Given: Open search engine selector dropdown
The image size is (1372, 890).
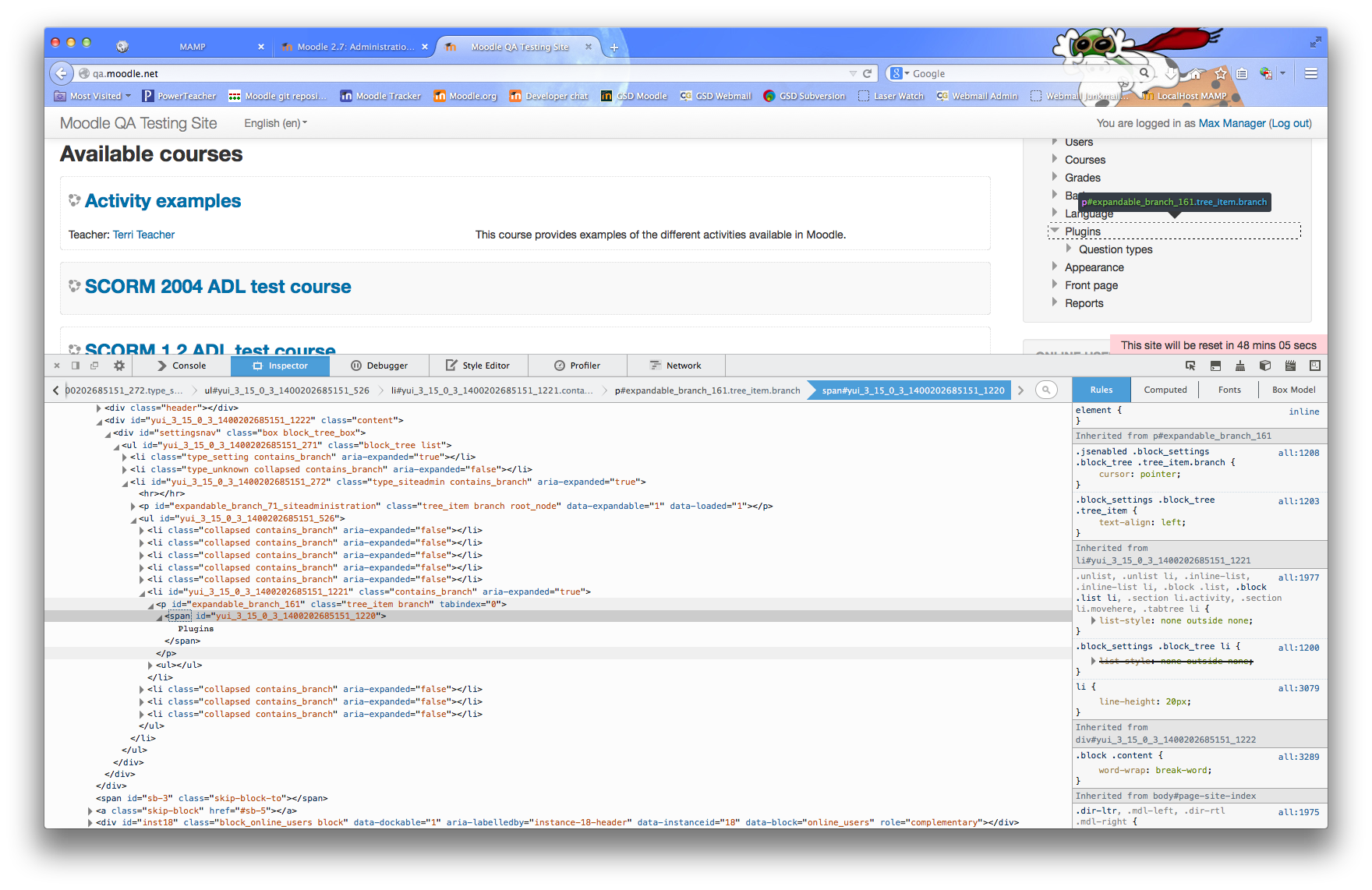Looking at the screenshot, I should pos(900,73).
